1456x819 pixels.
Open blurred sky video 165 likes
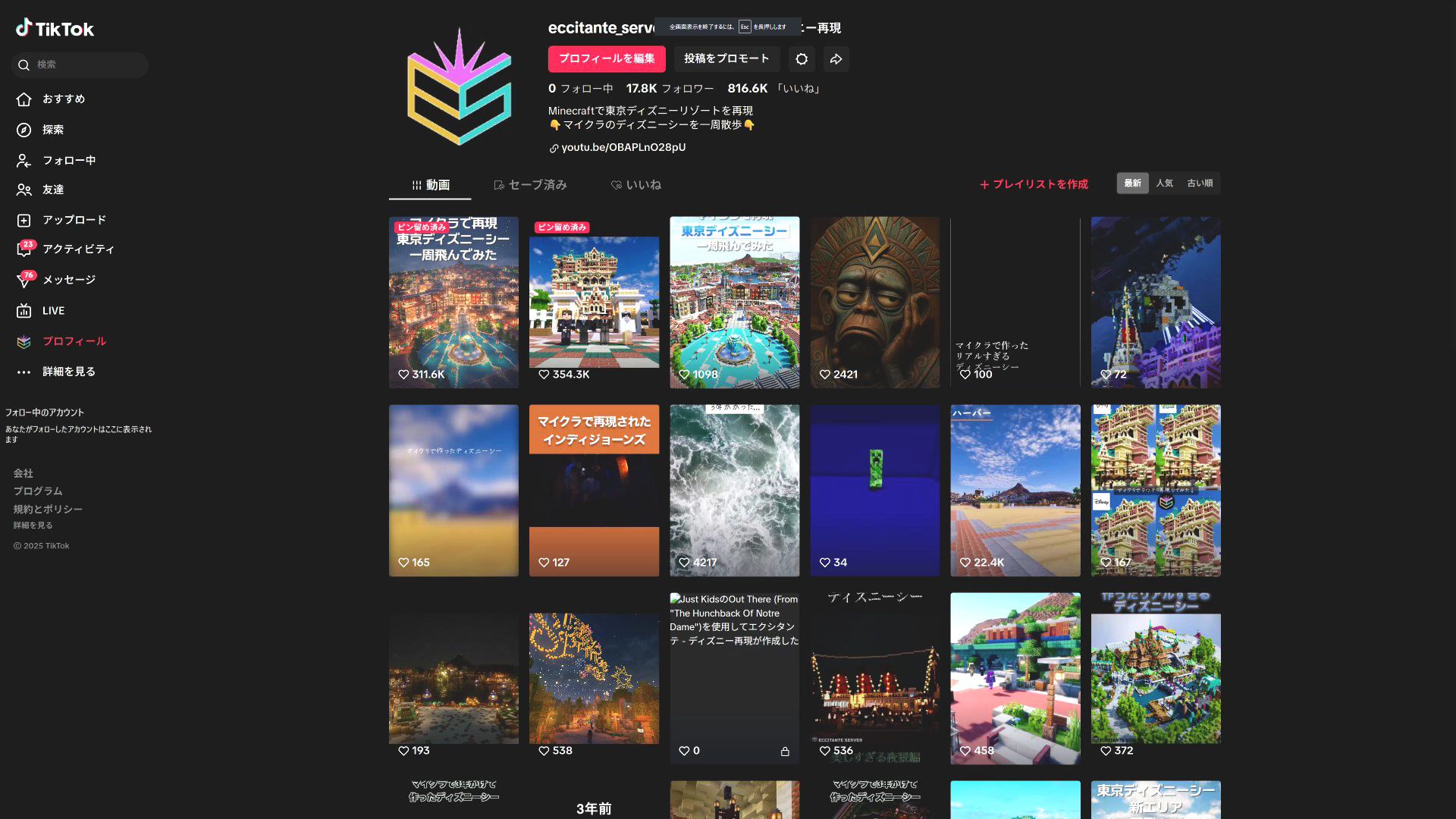(x=453, y=491)
